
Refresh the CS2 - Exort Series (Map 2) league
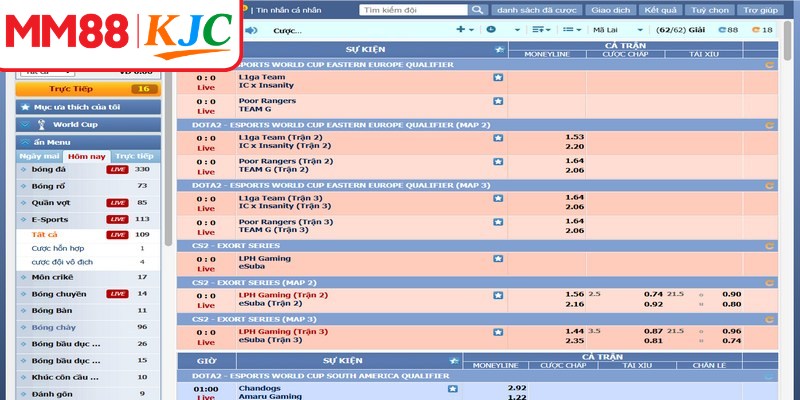tap(769, 283)
